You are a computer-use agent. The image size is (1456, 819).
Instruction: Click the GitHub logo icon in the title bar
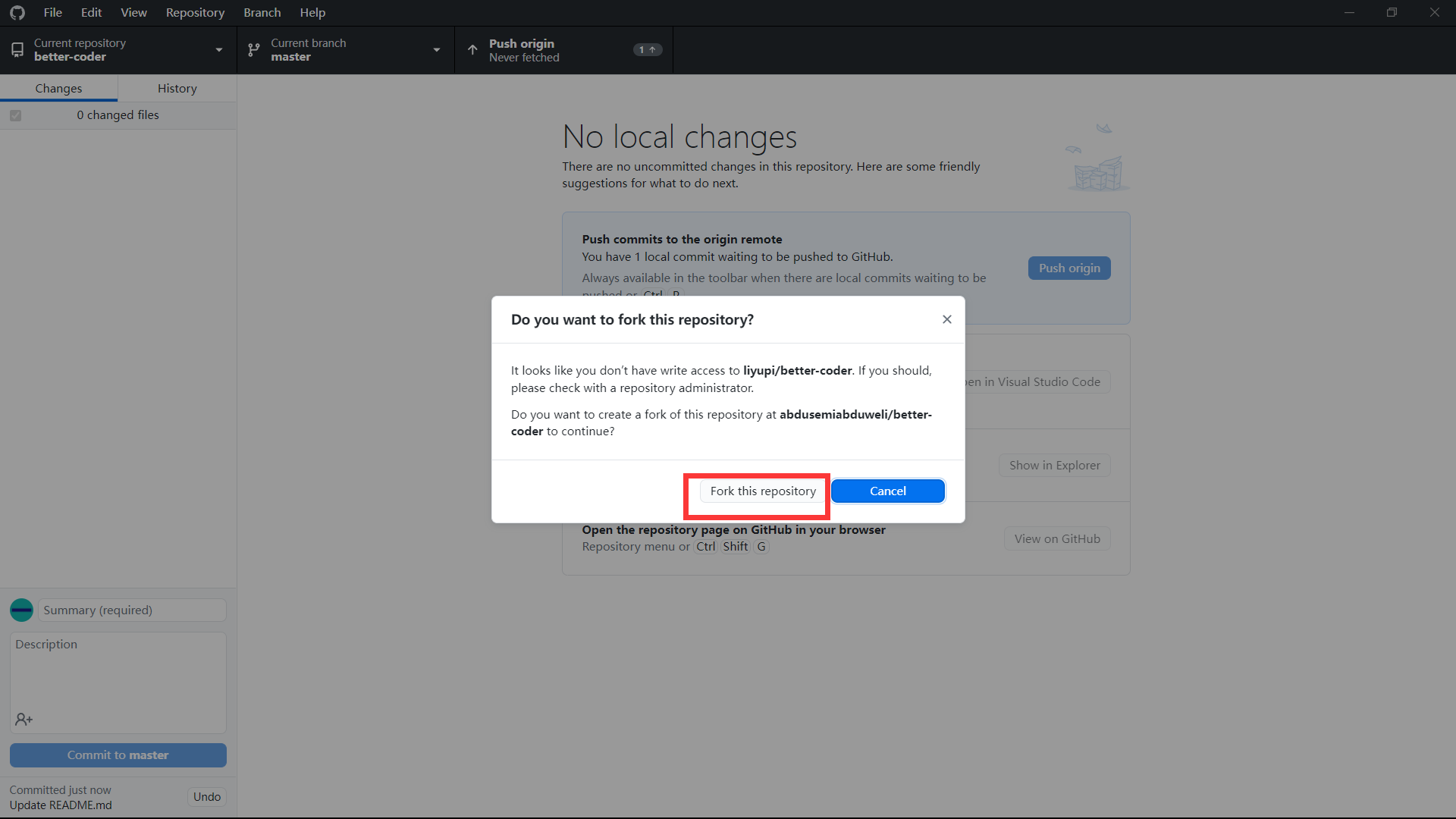click(x=17, y=13)
